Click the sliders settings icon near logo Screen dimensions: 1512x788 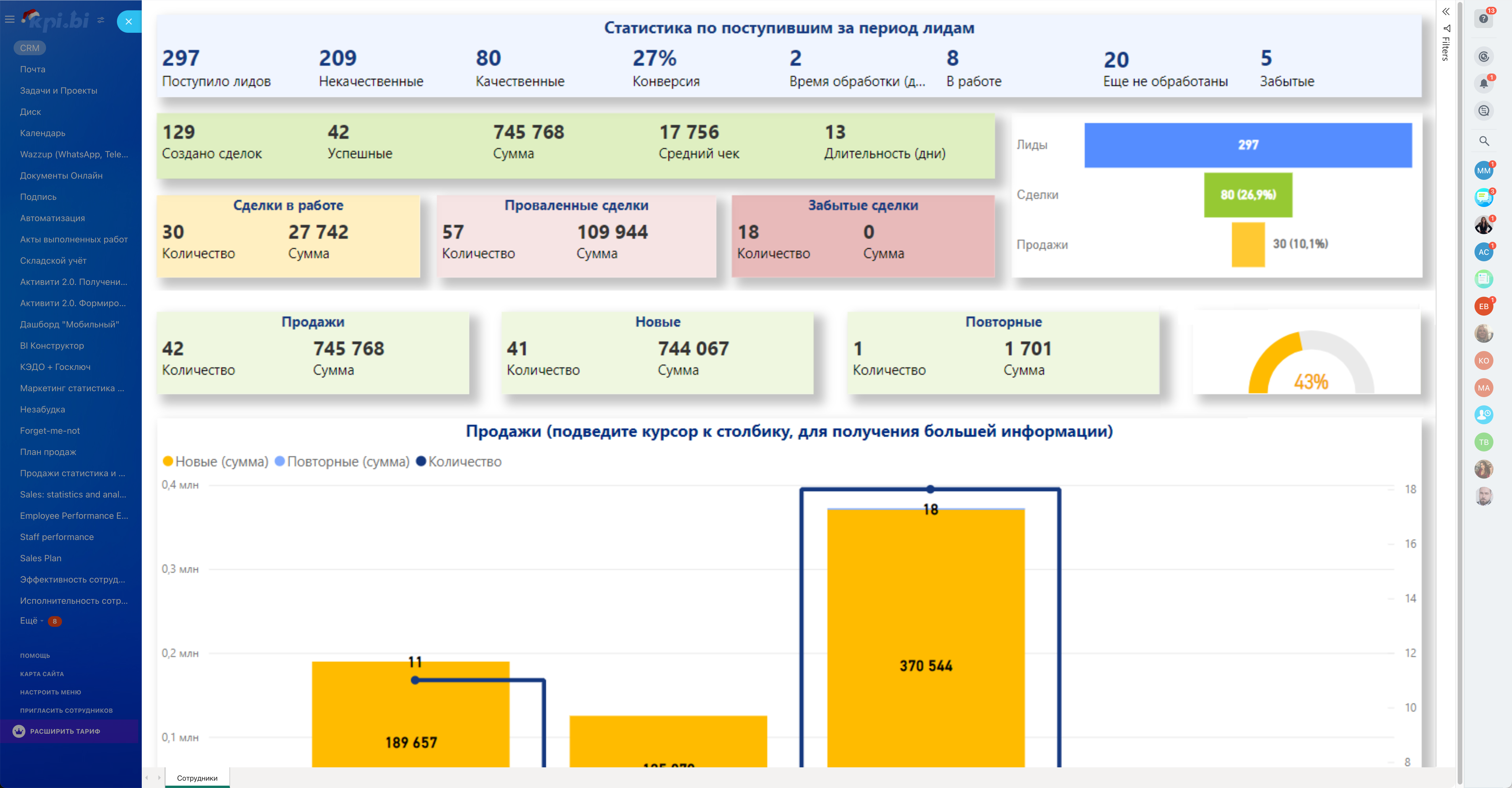point(101,20)
